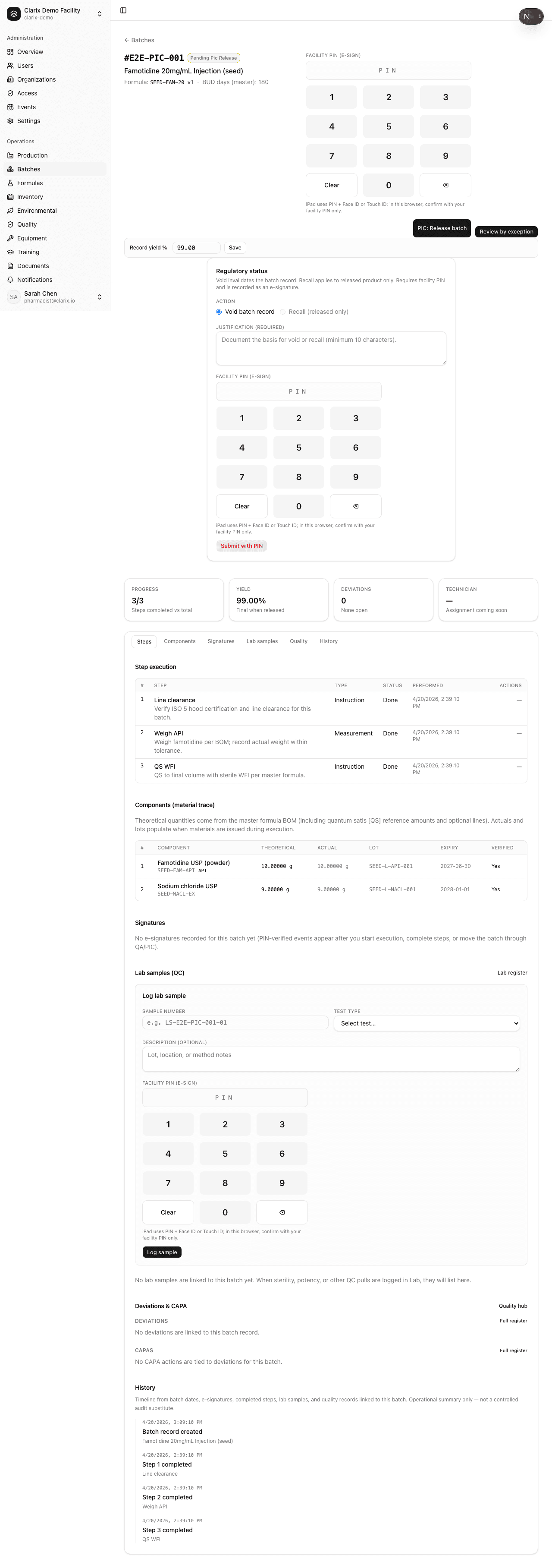Click the Description (optional) textarea
This screenshot has height=1568, width=552.
tap(331, 1059)
